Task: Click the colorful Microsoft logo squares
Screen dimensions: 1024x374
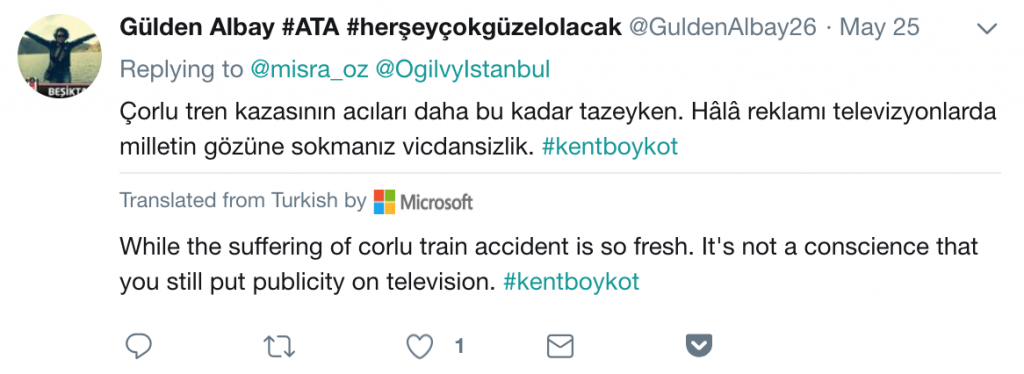Action: [385, 202]
